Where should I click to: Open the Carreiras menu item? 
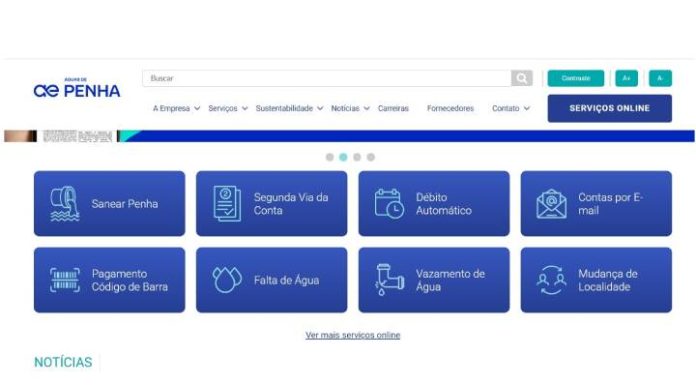pyautogui.click(x=393, y=108)
